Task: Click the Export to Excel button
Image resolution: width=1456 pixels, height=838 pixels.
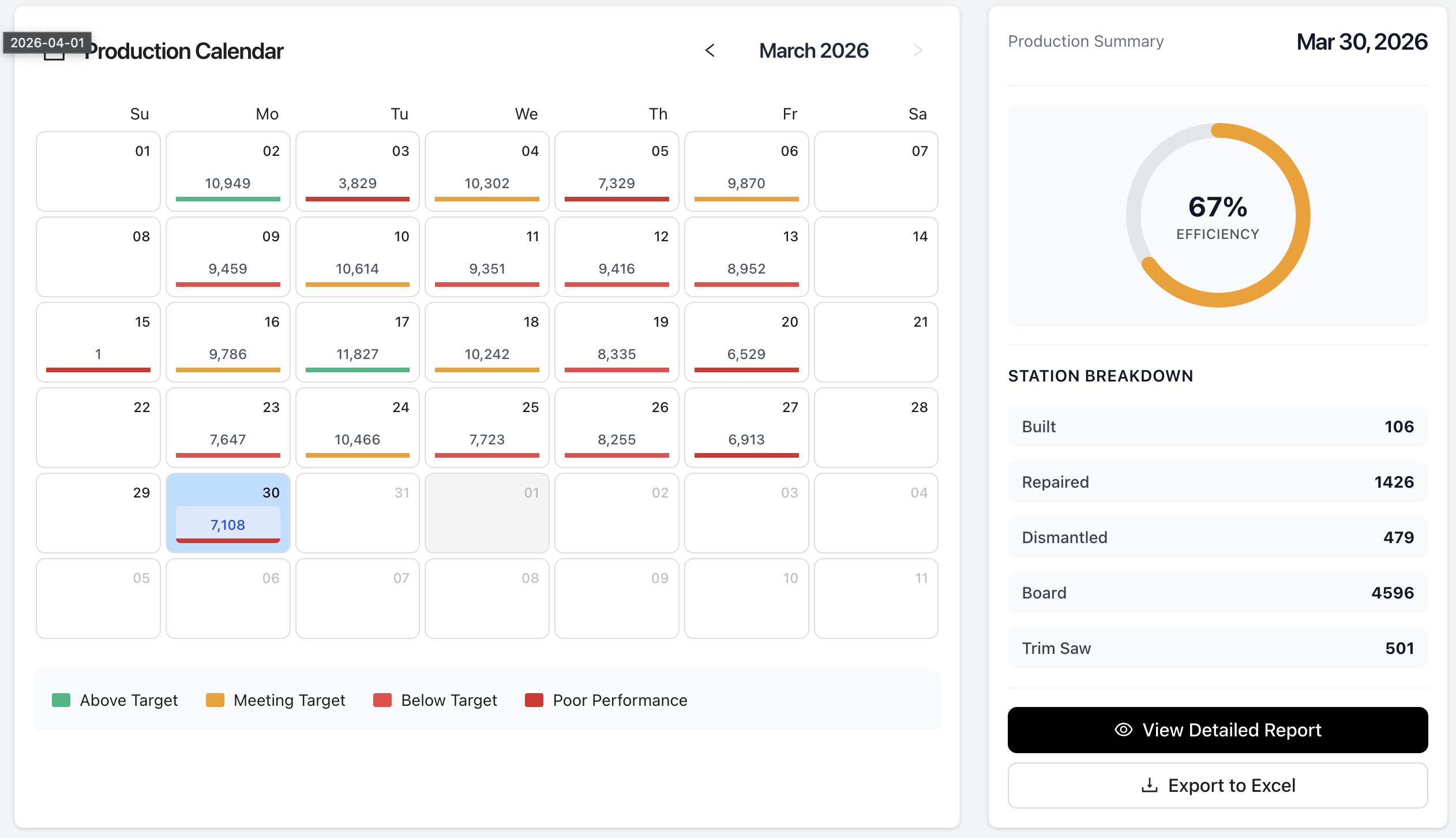Action: [x=1217, y=785]
